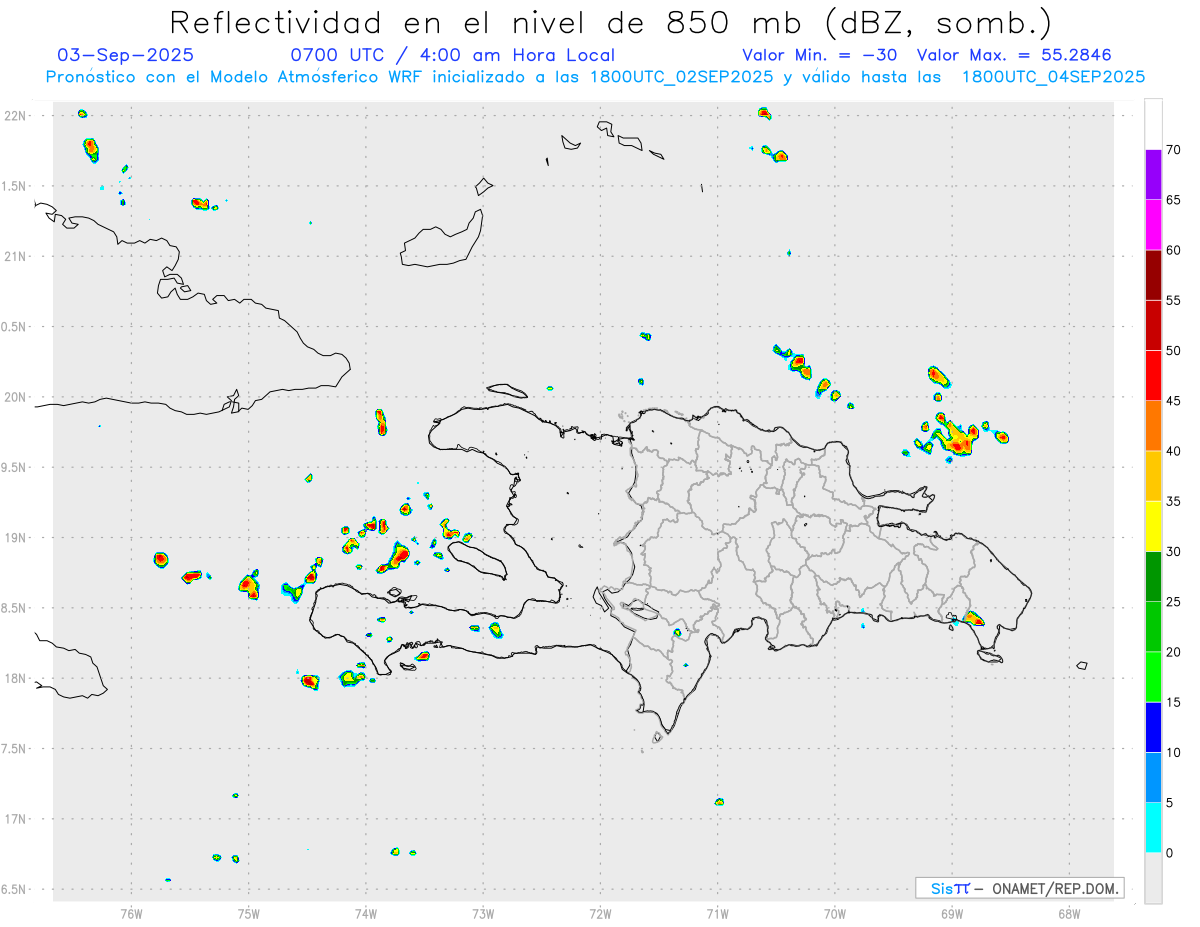Click the colorbar value "65"
Image resolution: width=1200 pixels, height=927 pixels.
[x=1174, y=200]
